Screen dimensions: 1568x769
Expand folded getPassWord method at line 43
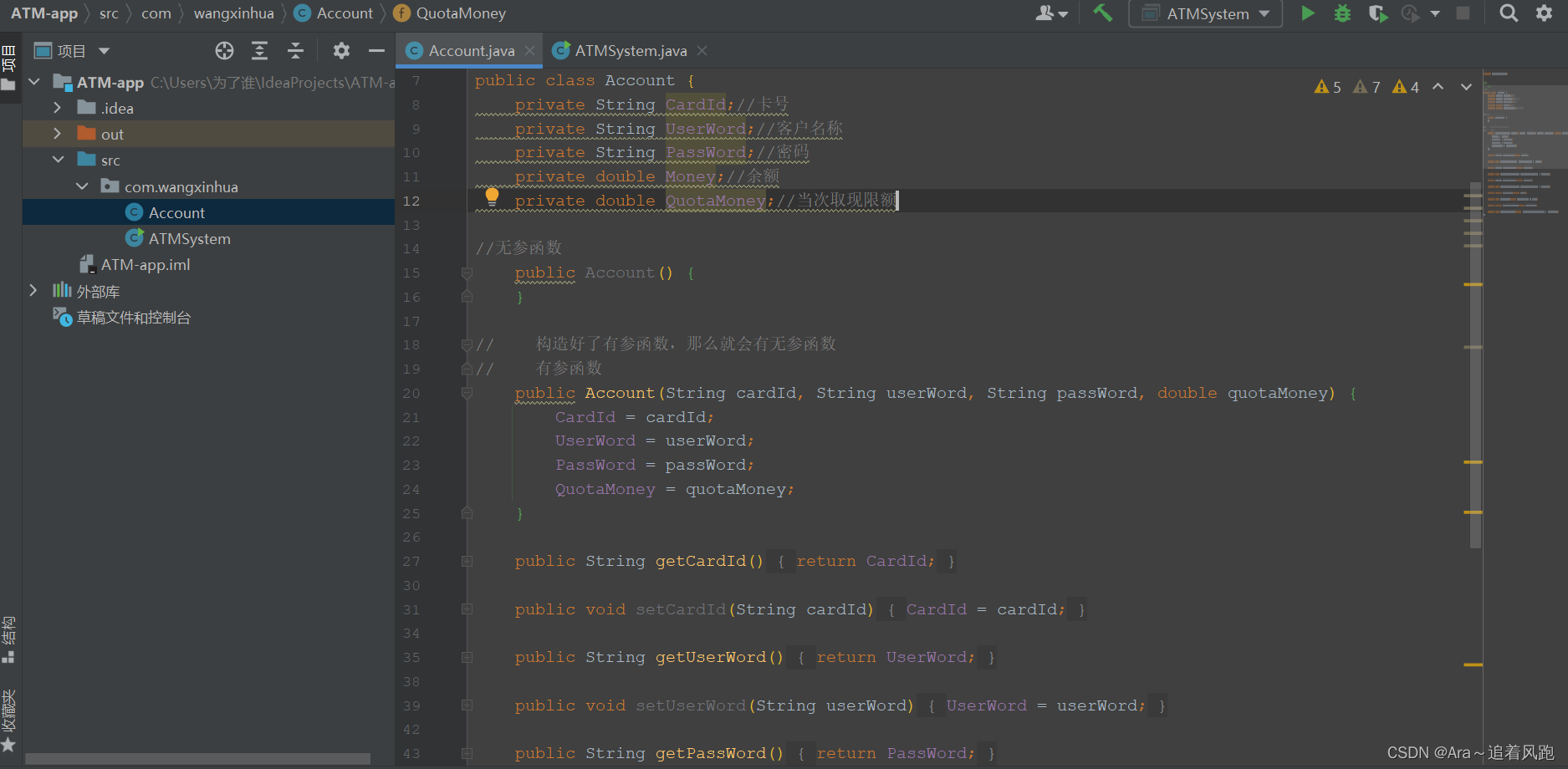coord(467,754)
